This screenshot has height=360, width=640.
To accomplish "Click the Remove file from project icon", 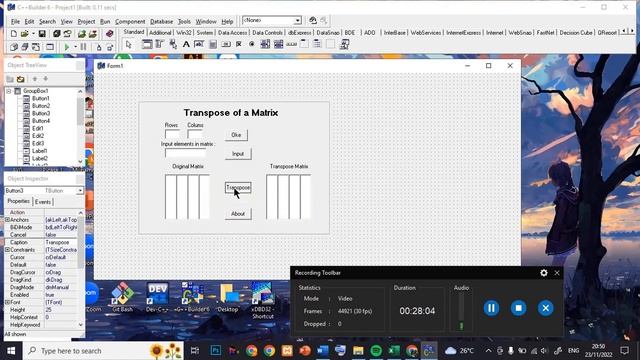I will (93, 33).
